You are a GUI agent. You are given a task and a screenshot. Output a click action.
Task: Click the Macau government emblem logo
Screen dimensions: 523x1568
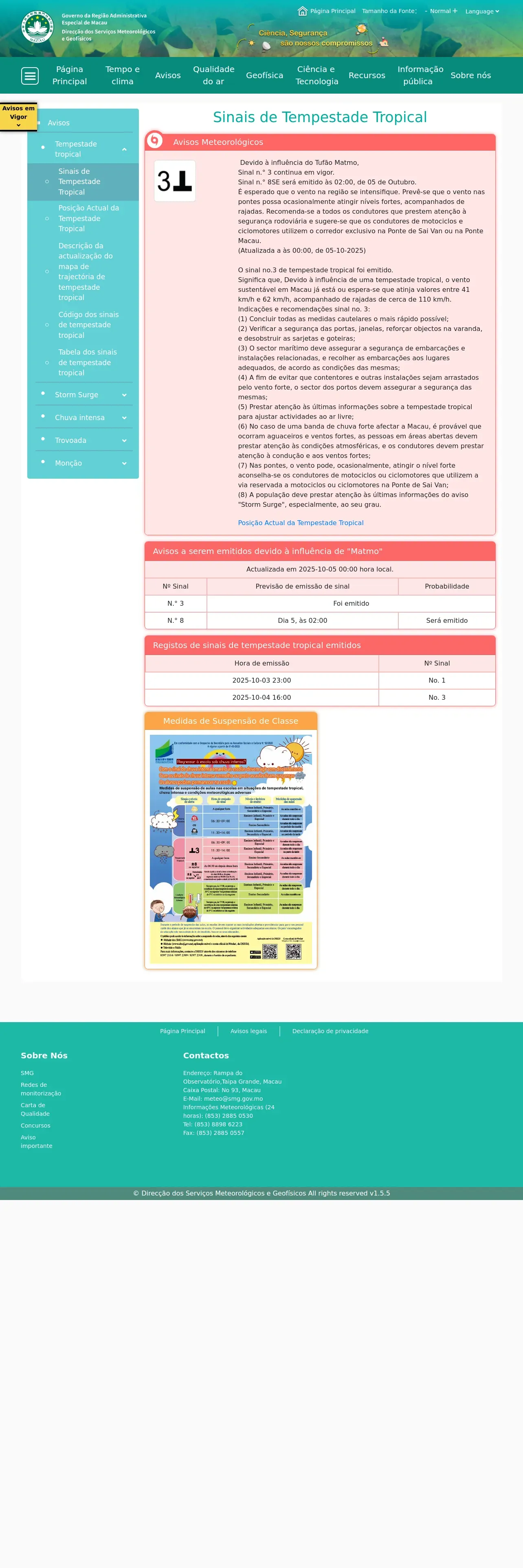(37, 27)
